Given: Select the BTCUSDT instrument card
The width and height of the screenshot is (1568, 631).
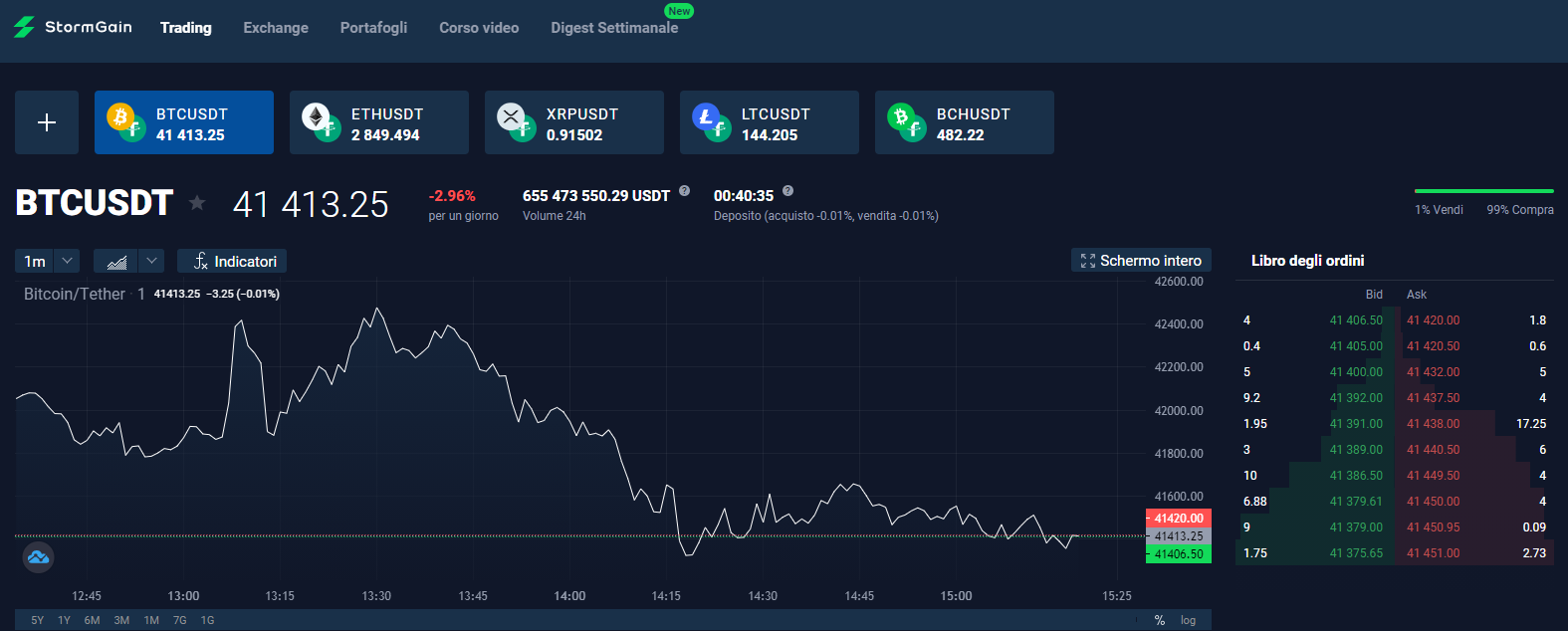Looking at the screenshot, I should [x=184, y=122].
